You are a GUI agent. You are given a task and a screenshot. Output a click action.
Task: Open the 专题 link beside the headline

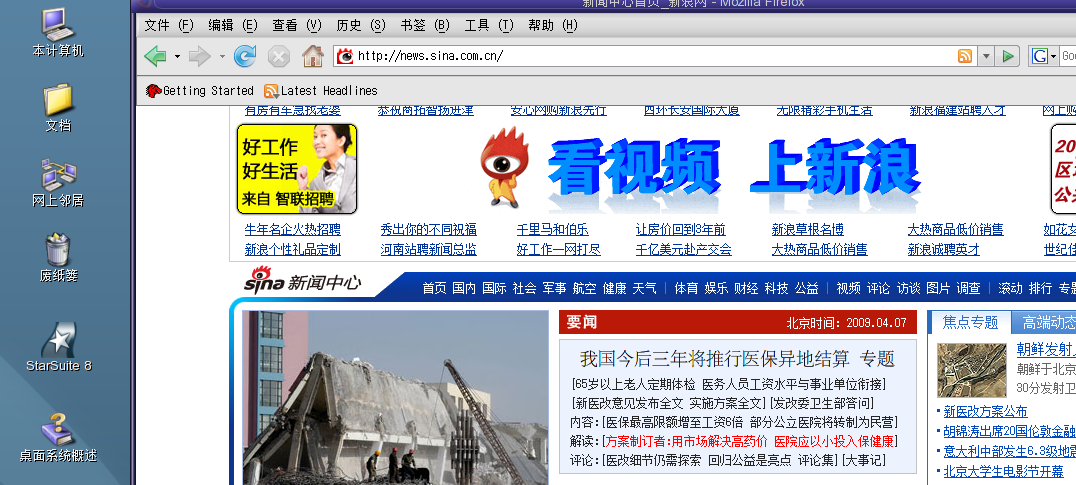pyautogui.click(x=877, y=358)
